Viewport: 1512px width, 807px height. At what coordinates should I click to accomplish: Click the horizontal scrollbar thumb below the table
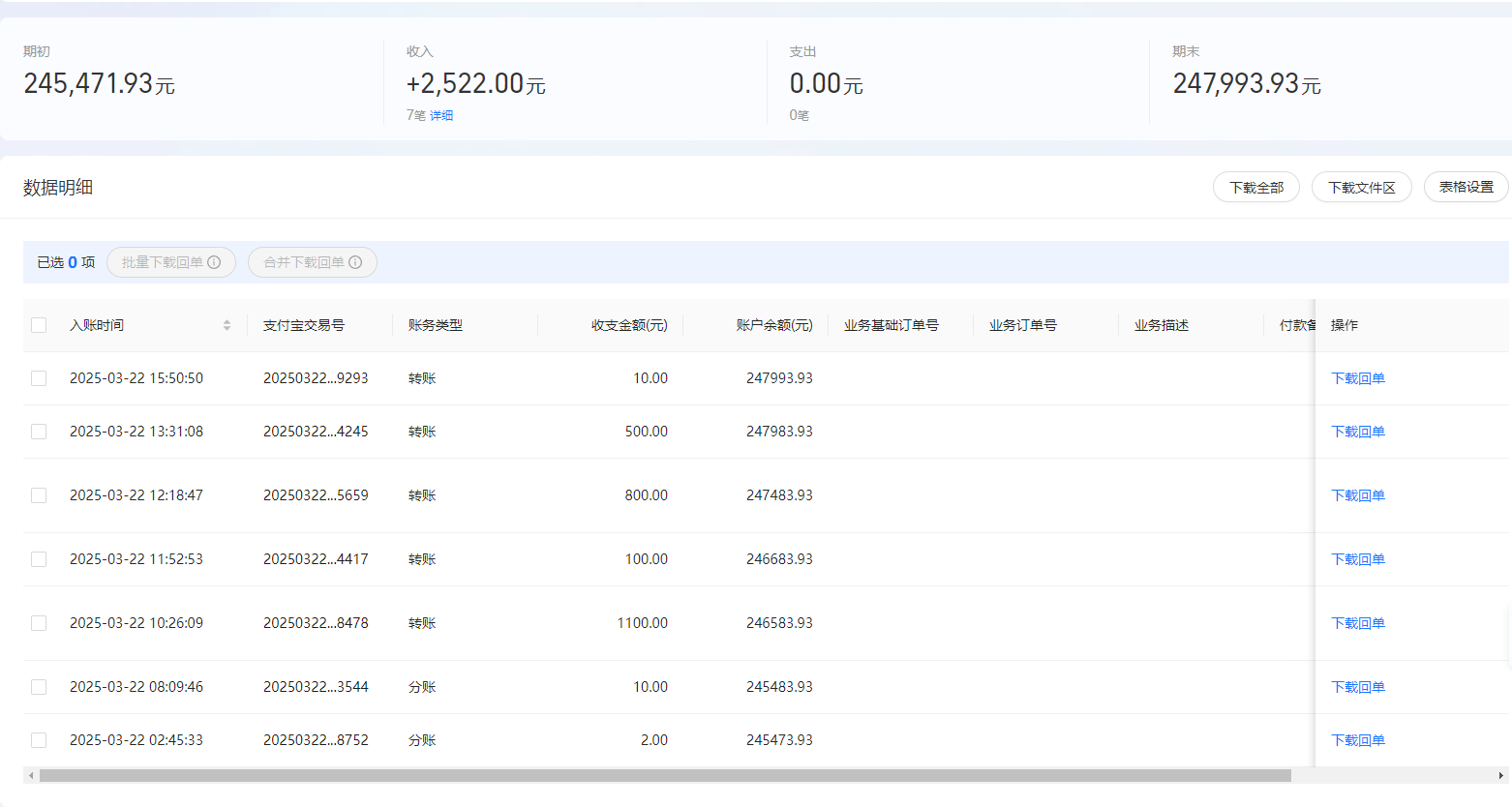665,775
